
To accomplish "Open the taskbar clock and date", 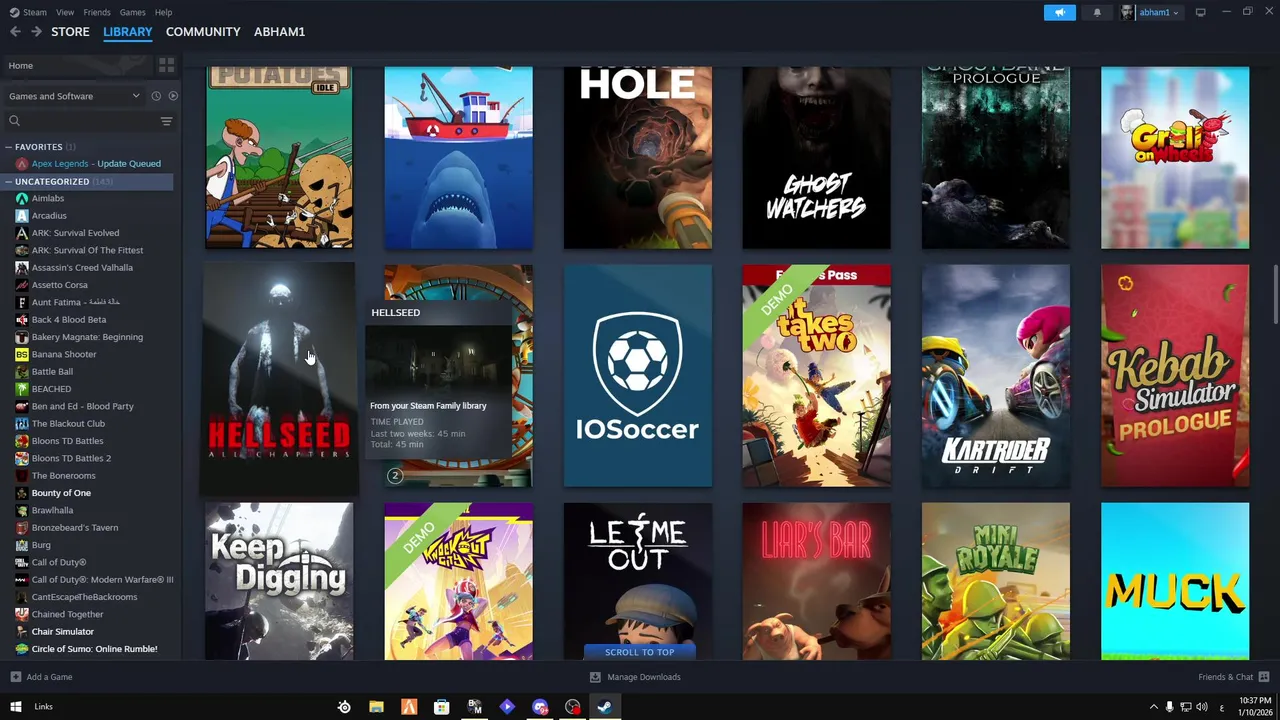I will 1255,706.
